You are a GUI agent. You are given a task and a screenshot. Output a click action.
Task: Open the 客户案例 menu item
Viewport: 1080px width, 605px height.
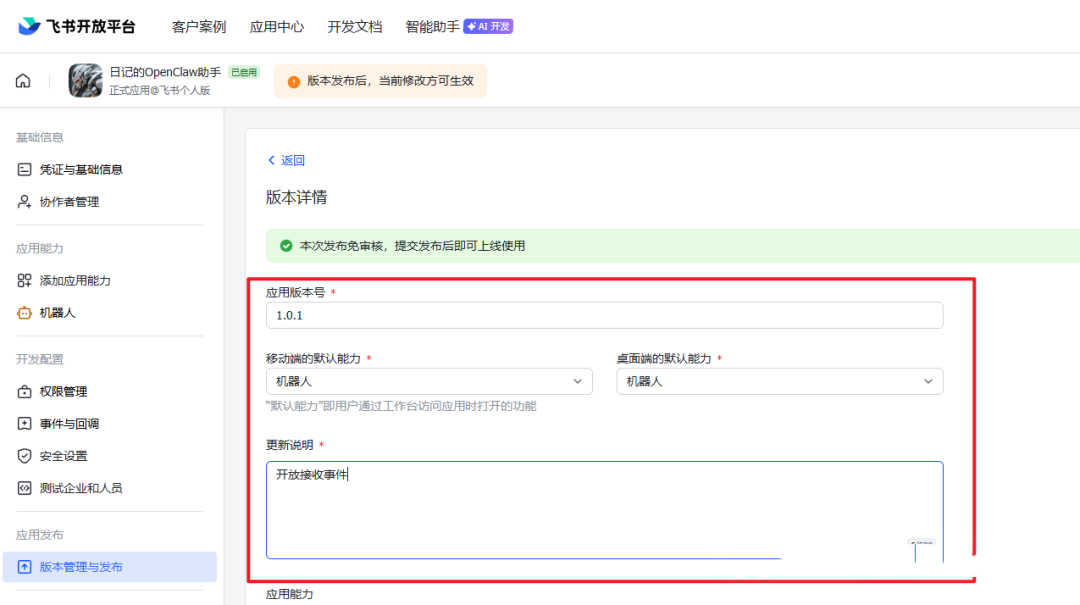coord(199,26)
